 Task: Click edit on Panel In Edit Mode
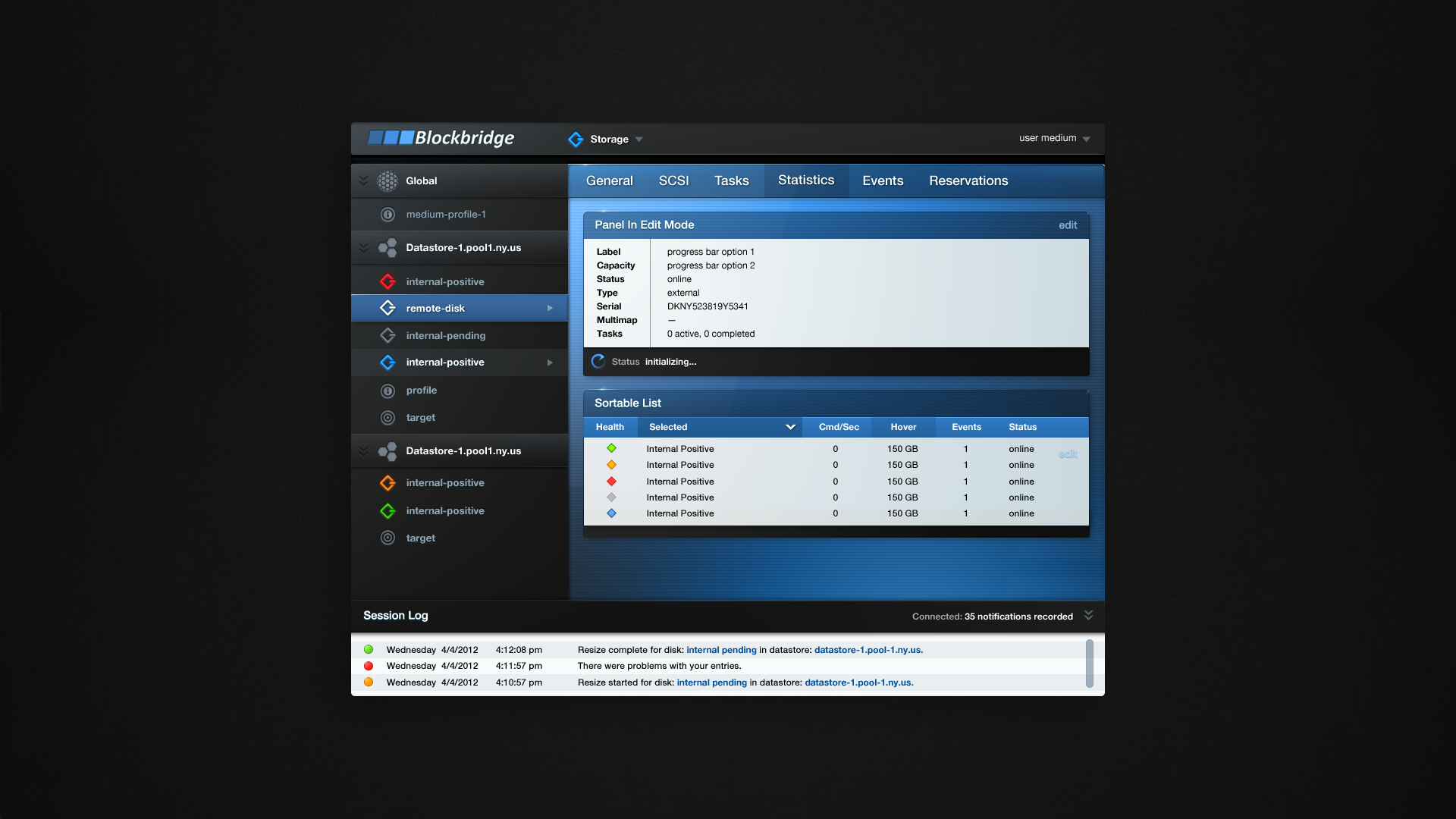tap(1068, 225)
